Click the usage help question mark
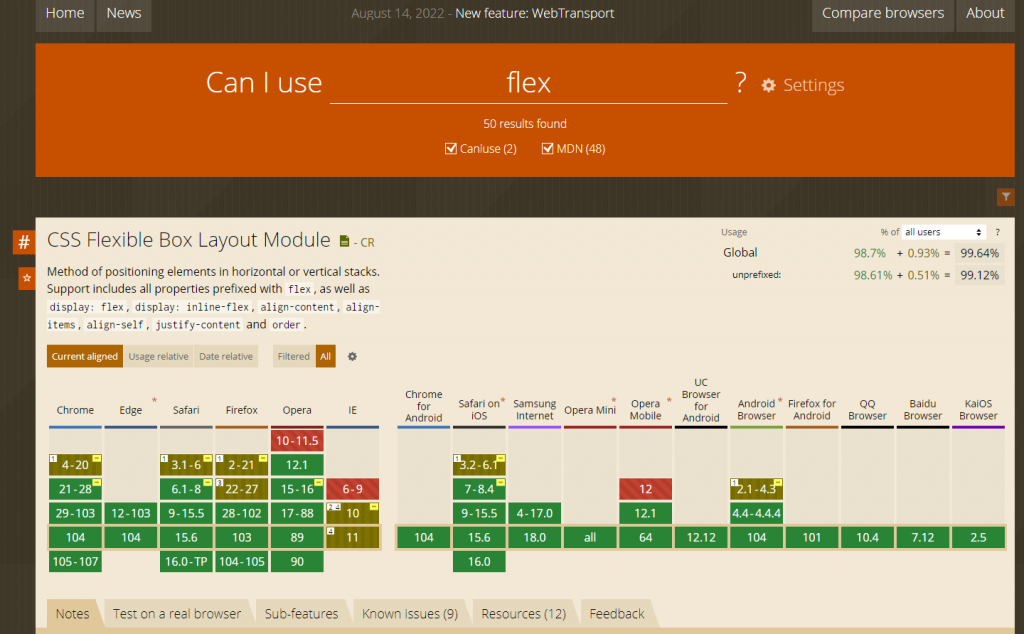 coord(997,232)
